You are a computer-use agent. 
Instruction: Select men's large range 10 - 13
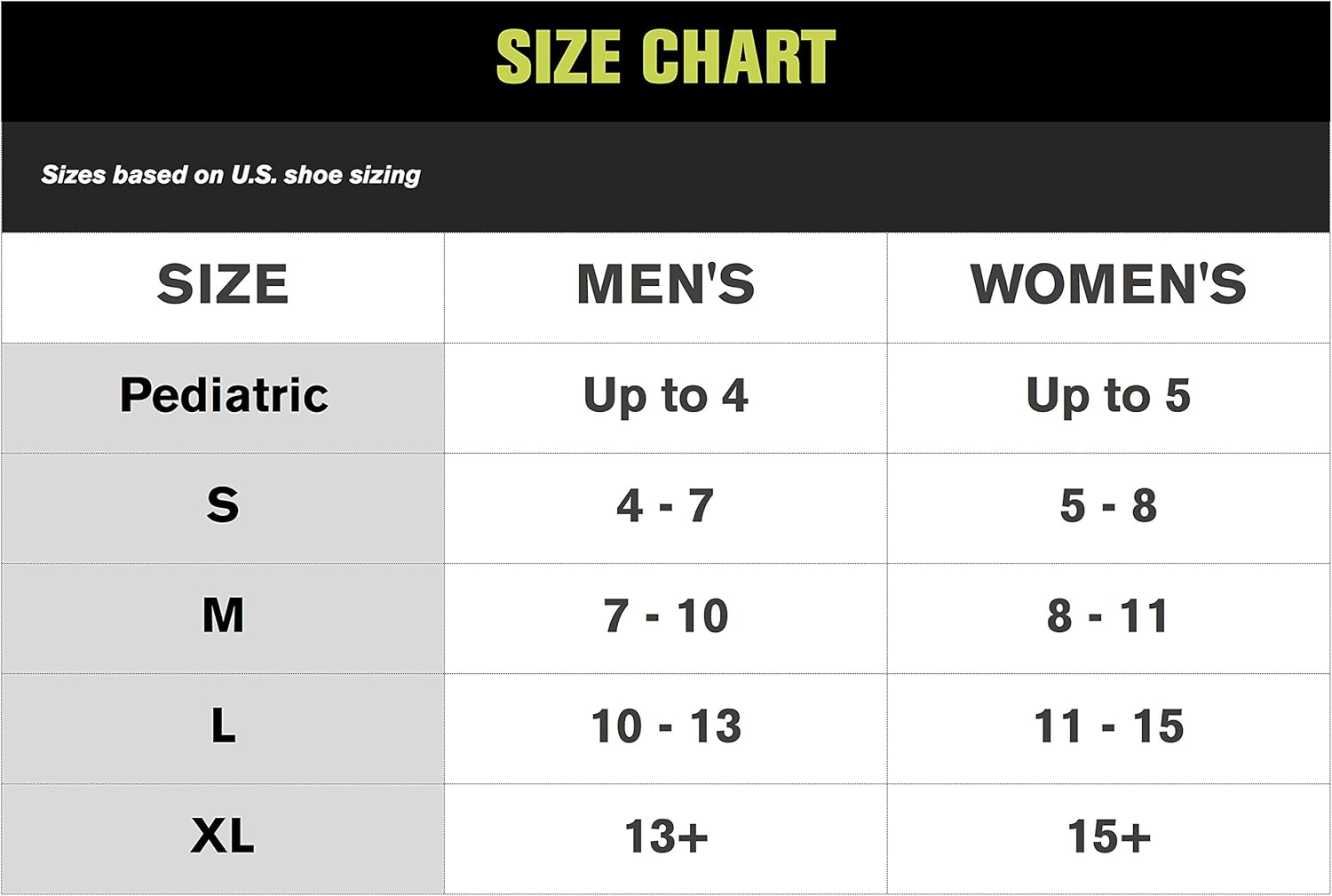click(x=665, y=726)
